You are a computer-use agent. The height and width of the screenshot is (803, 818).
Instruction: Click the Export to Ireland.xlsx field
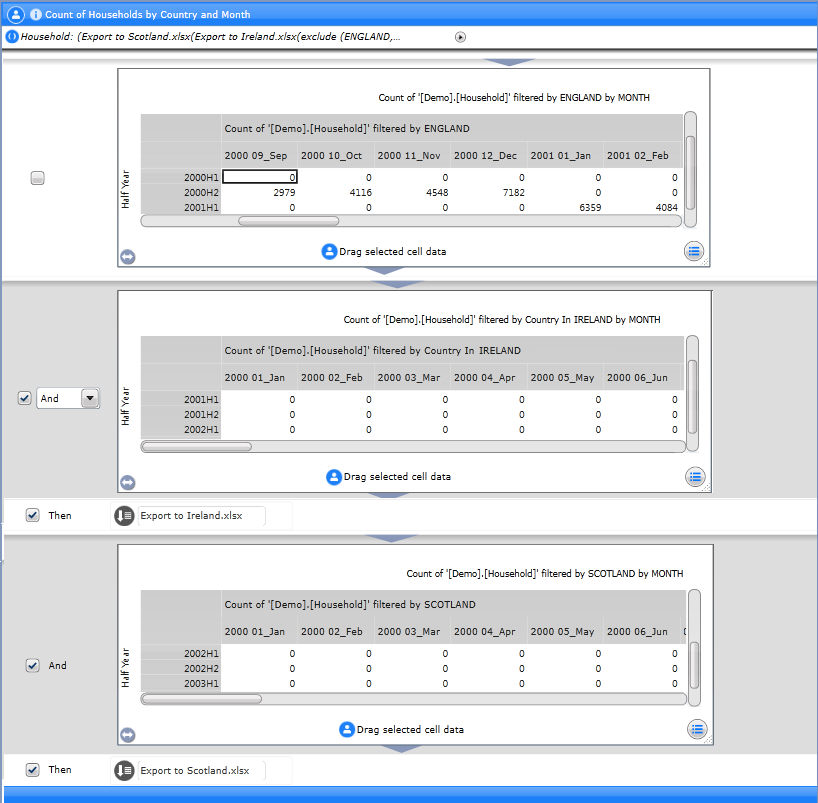click(x=201, y=516)
